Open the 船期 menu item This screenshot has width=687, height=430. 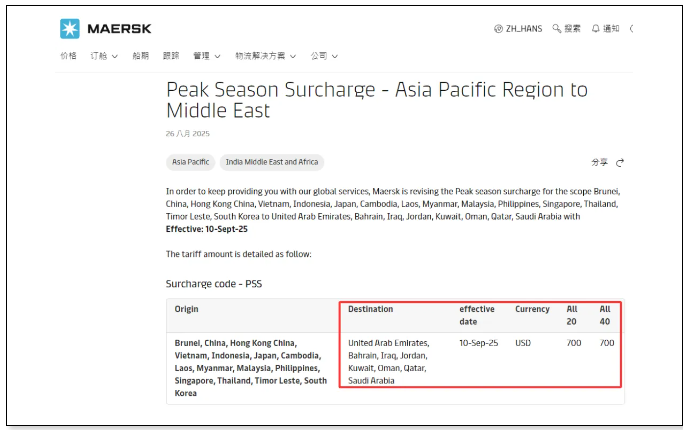pyautogui.click(x=141, y=56)
